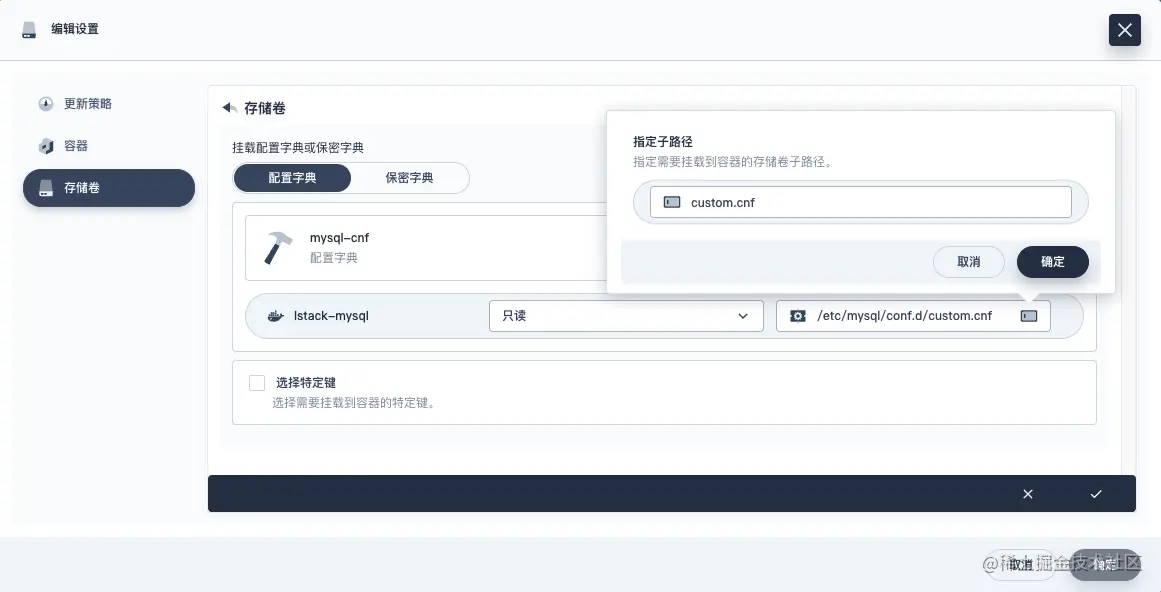Image resolution: width=1161 pixels, height=592 pixels.
Task: Cancel the 指定子路径 popup with 取消
Action: point(968,262)
